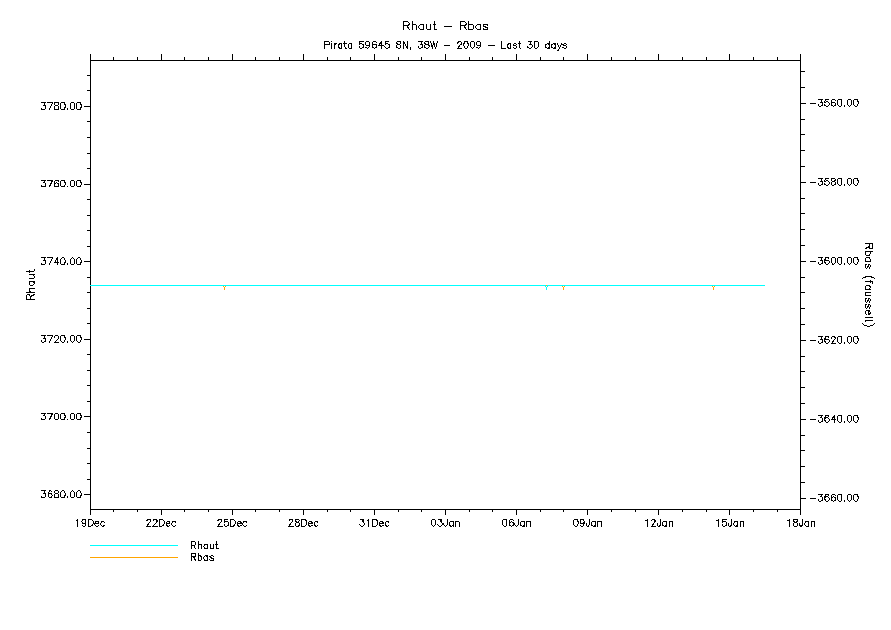Select the Rbas legend line sample

[133, 558]
